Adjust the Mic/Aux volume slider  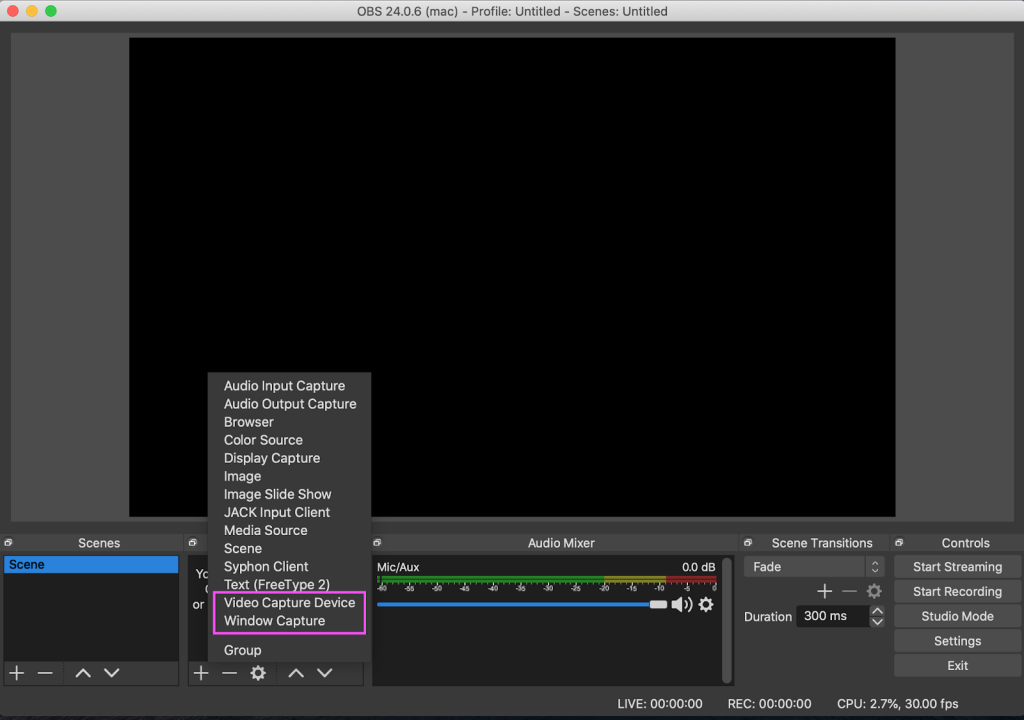[522, 605]
